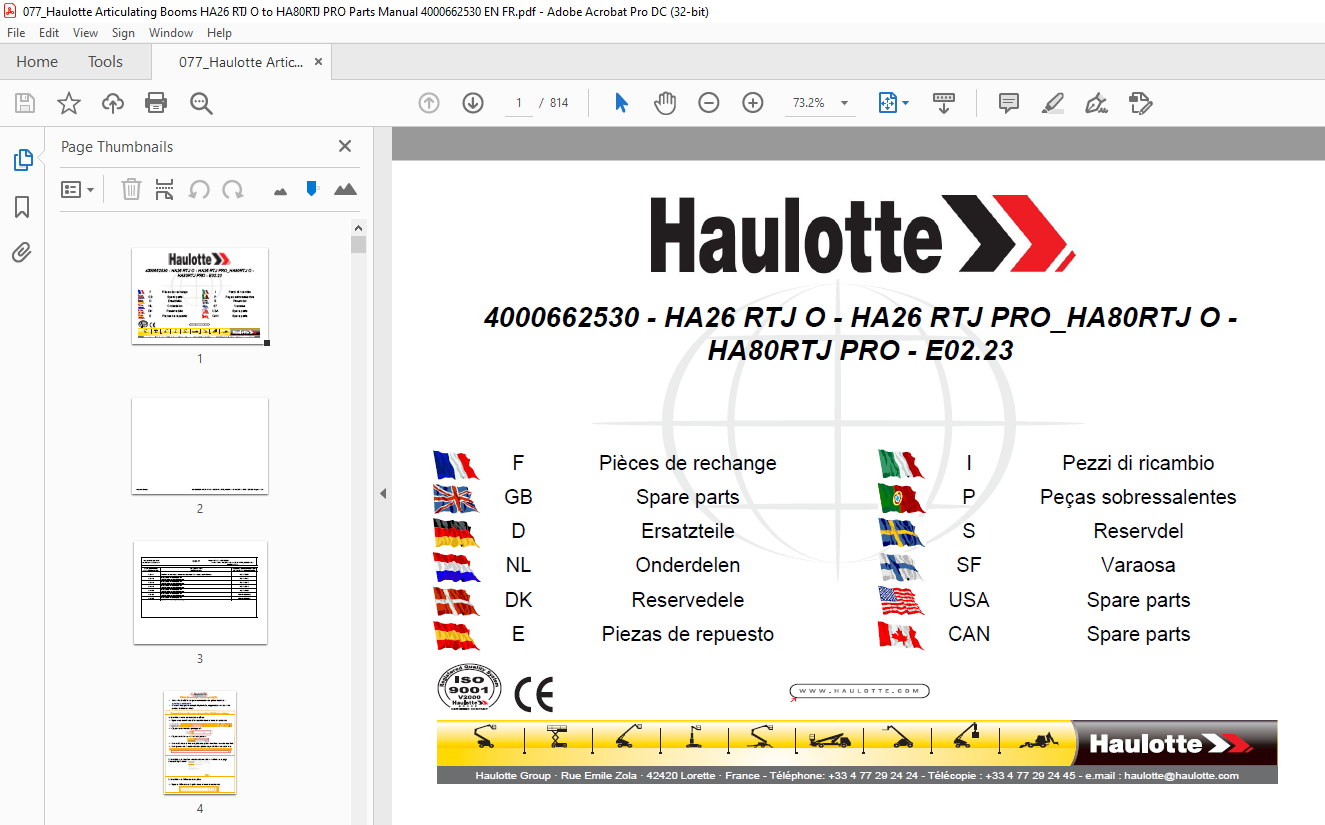Viewport: 1325px width, 825px height.
Task: Click the cloud upload icon
Action: pyautogui.click(x=113, y=103)
